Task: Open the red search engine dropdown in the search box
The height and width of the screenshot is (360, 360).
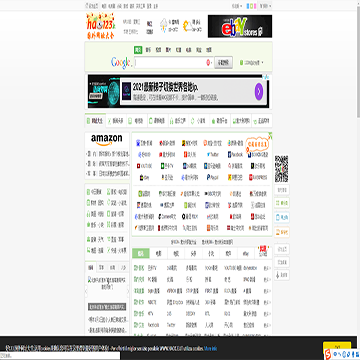Action: pyautogui.click(x=210, y=62)
